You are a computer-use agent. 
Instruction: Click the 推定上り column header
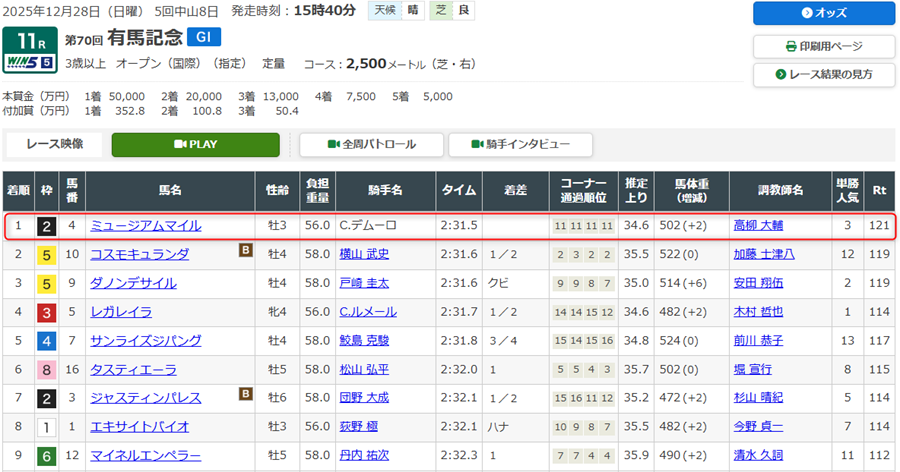coord(637,191)
